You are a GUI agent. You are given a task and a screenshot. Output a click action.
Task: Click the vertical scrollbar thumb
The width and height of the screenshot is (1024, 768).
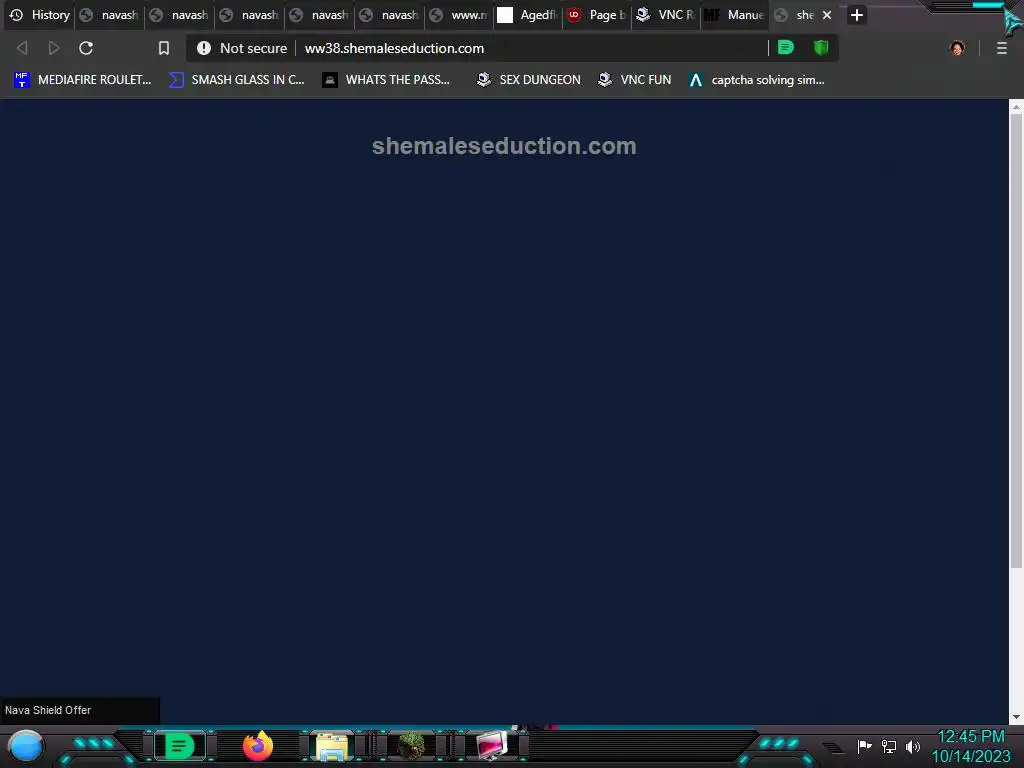1016,341
